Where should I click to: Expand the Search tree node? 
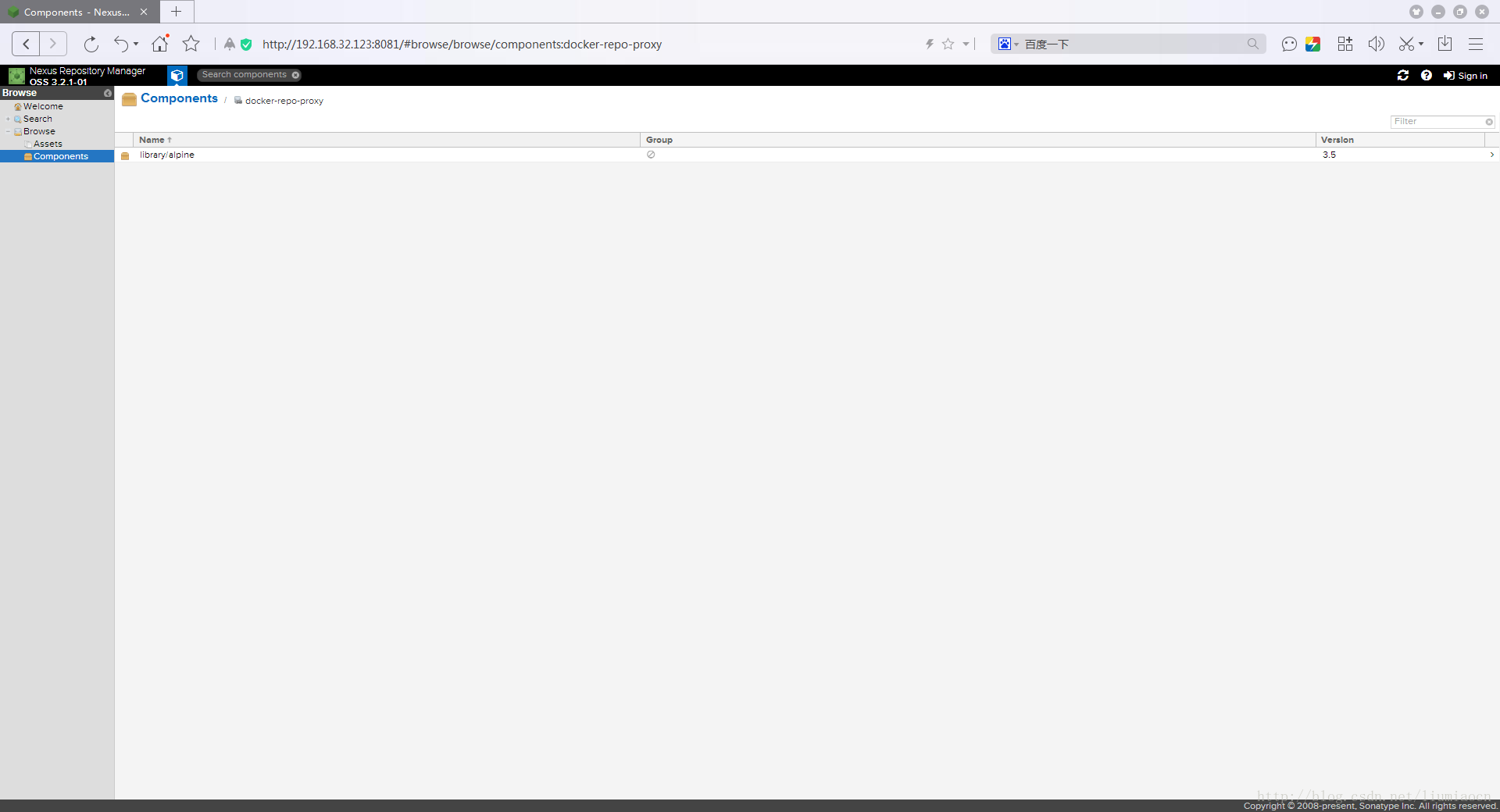point(8,119)
